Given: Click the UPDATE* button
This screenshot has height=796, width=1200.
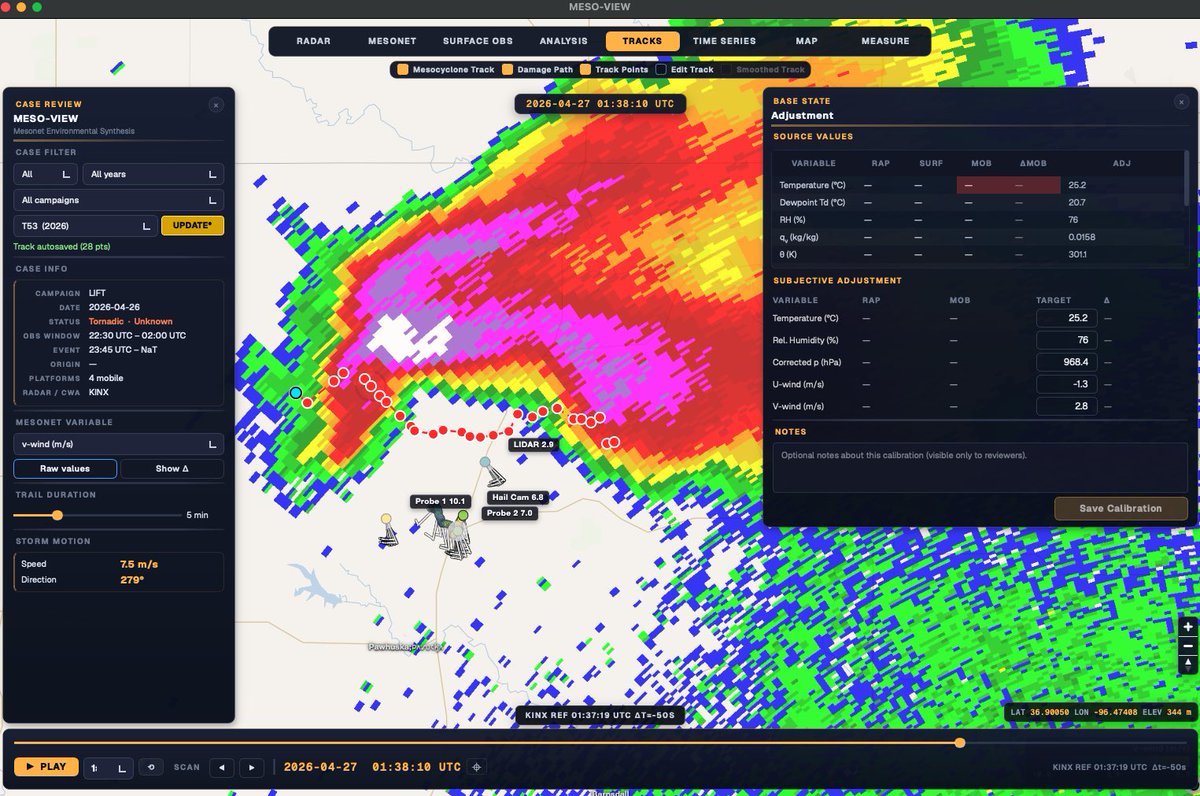Looking at the screenshot, I should tap(192, 226).
